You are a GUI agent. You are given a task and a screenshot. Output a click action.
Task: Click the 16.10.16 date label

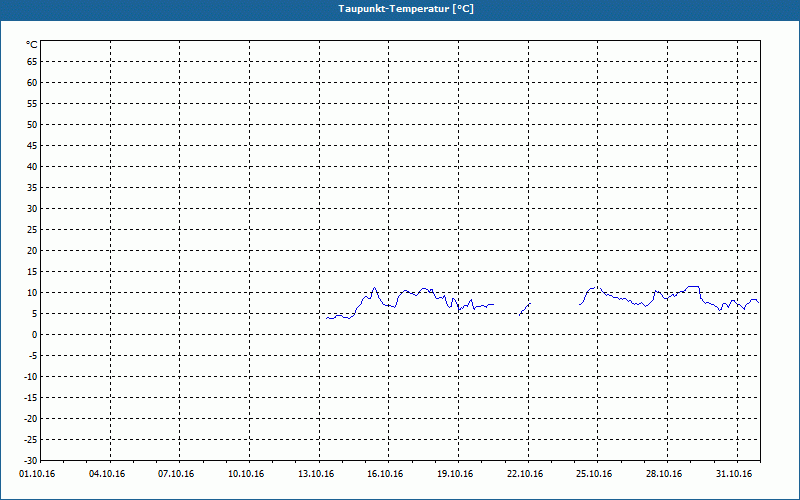(385, 474)
